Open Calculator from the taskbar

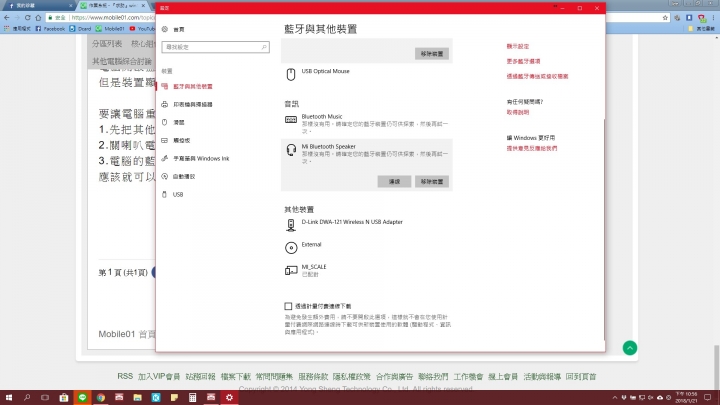192,398
